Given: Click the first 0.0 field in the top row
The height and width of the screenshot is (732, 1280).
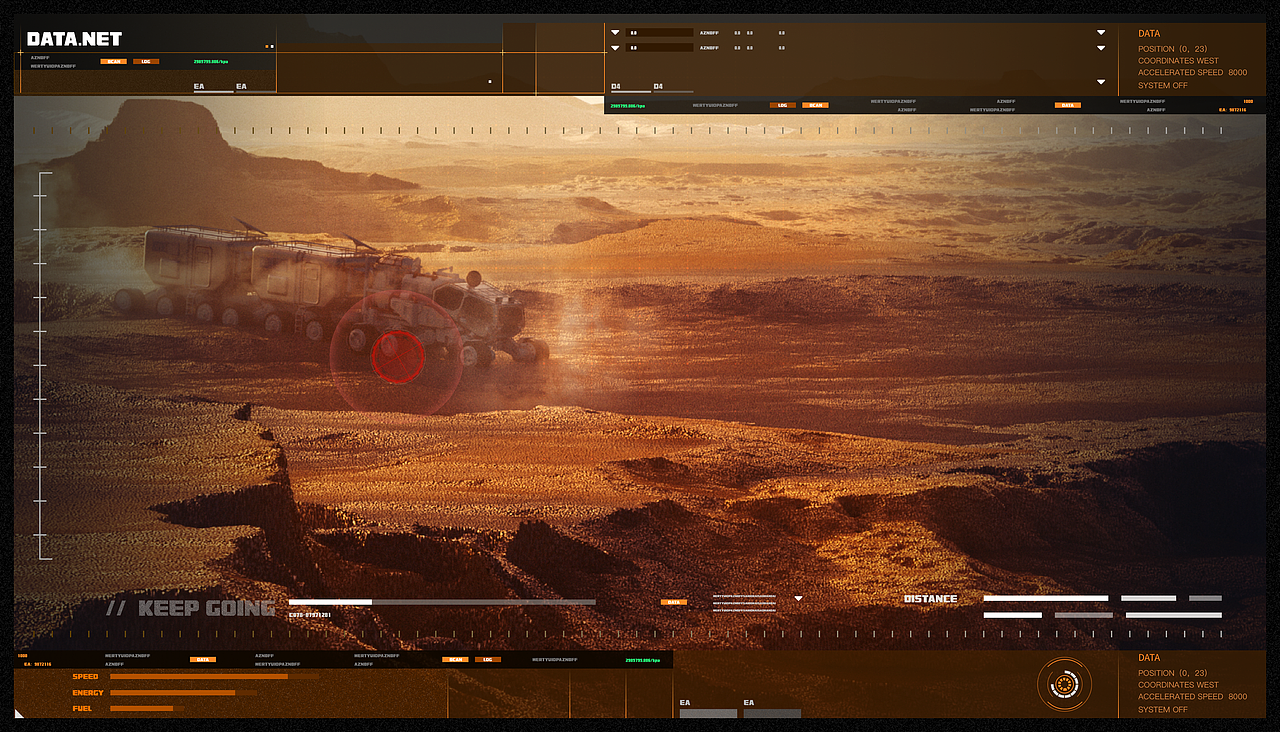Looking at the screenshot, I should pyautogui.click(x=660, y=32).
